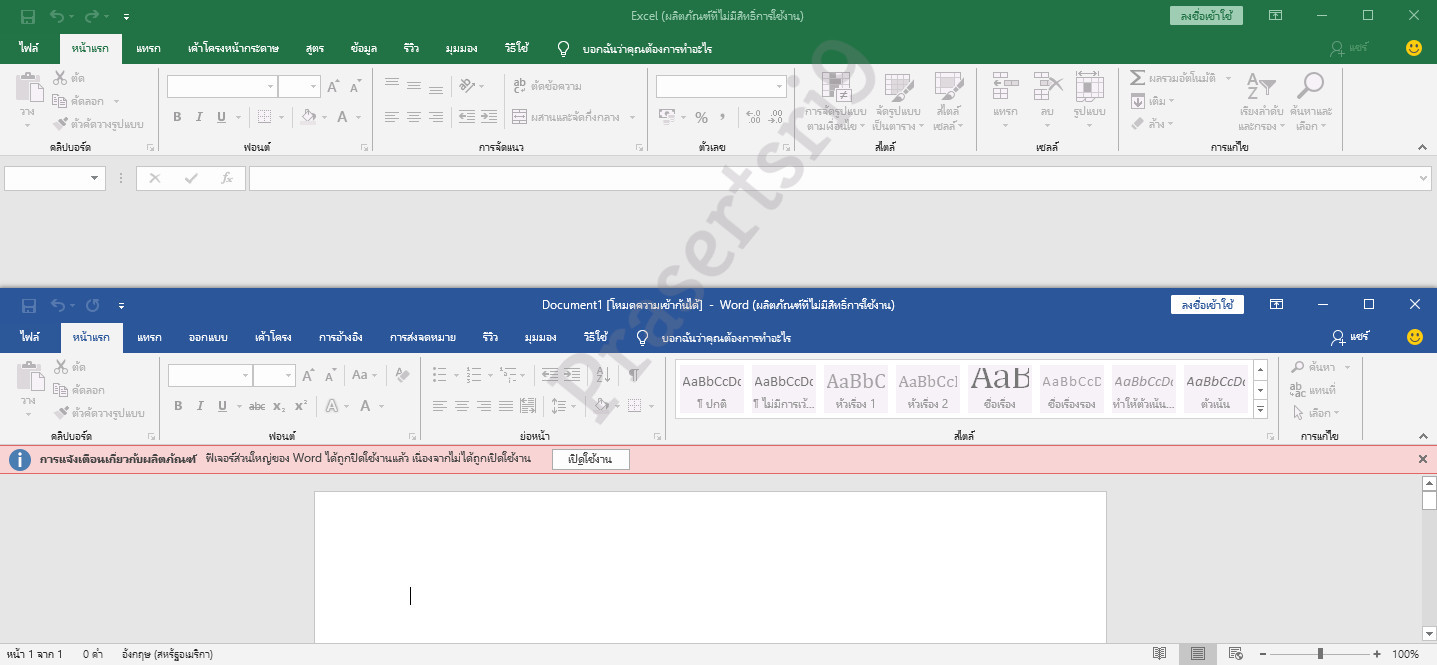Toggle Italic in the Word font group
Image resolution: width=1437 pixels, height=665 pixels.
click(200, 406)
